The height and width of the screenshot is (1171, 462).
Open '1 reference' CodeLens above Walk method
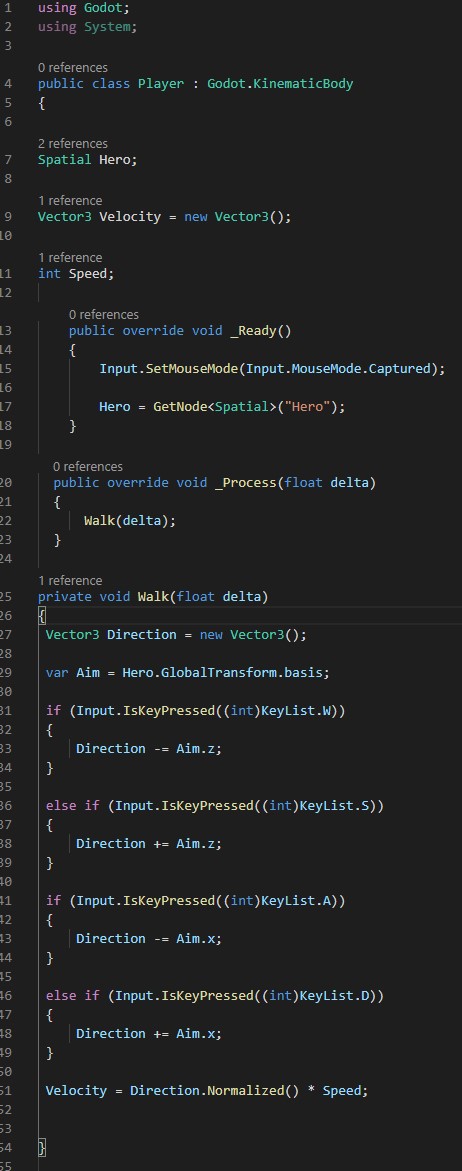click(70, 580)
